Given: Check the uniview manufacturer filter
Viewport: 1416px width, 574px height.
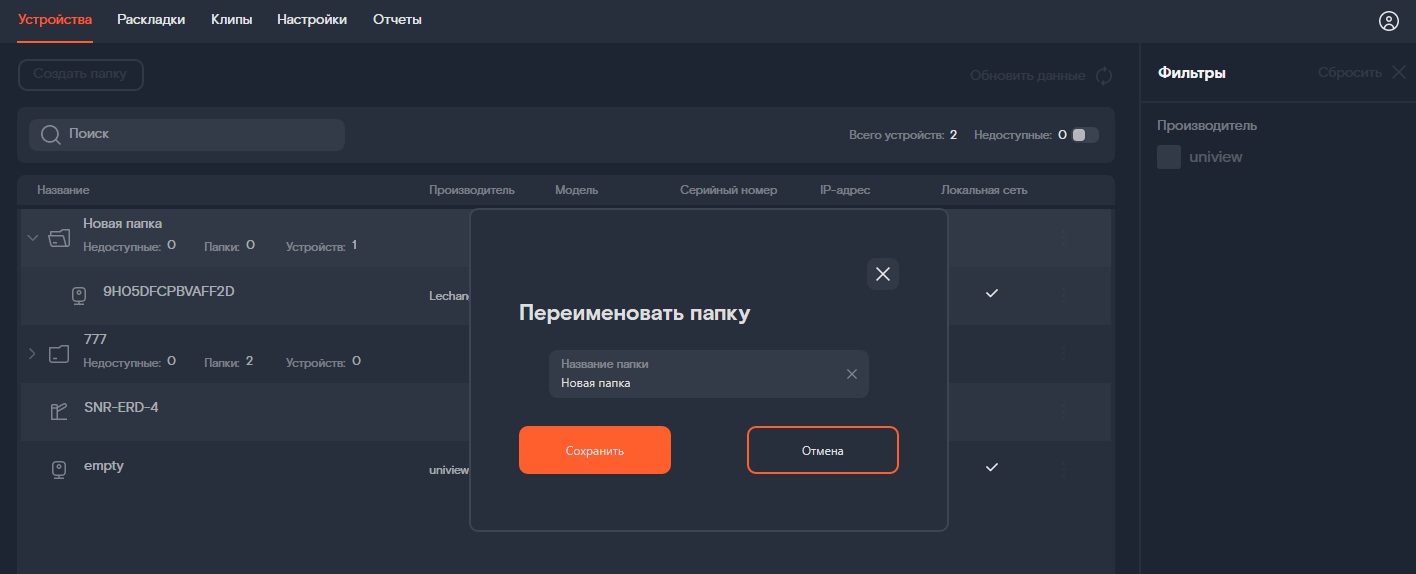Looking at the screenshot, I should (x=1169, y=157).
